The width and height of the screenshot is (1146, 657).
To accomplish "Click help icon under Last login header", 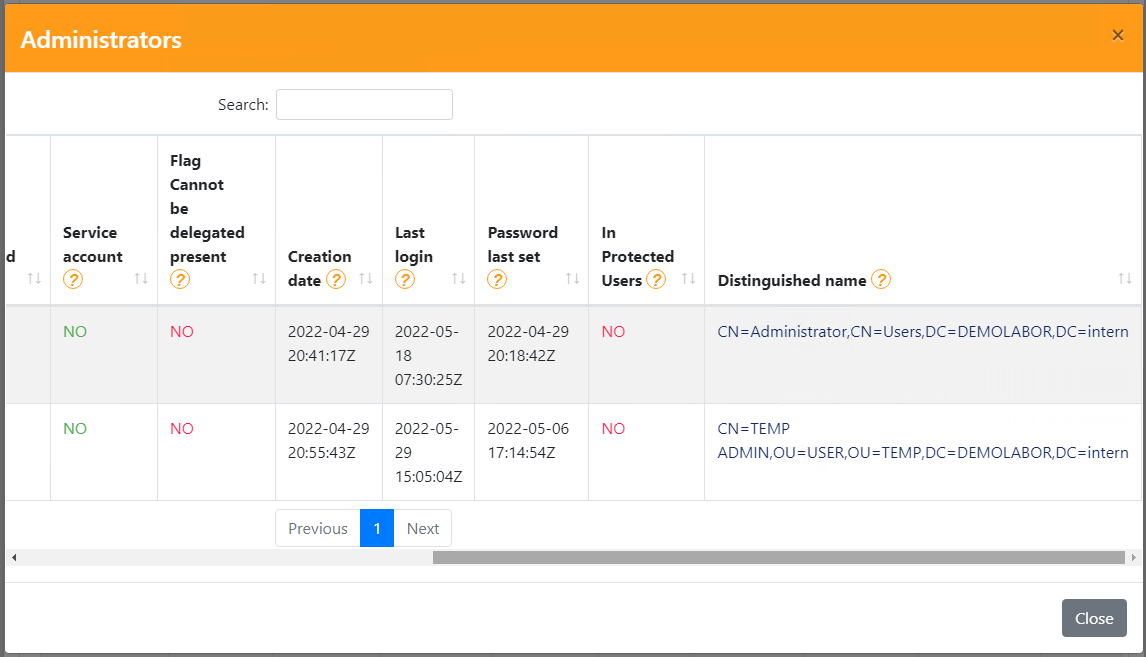I will pos(405,280).
